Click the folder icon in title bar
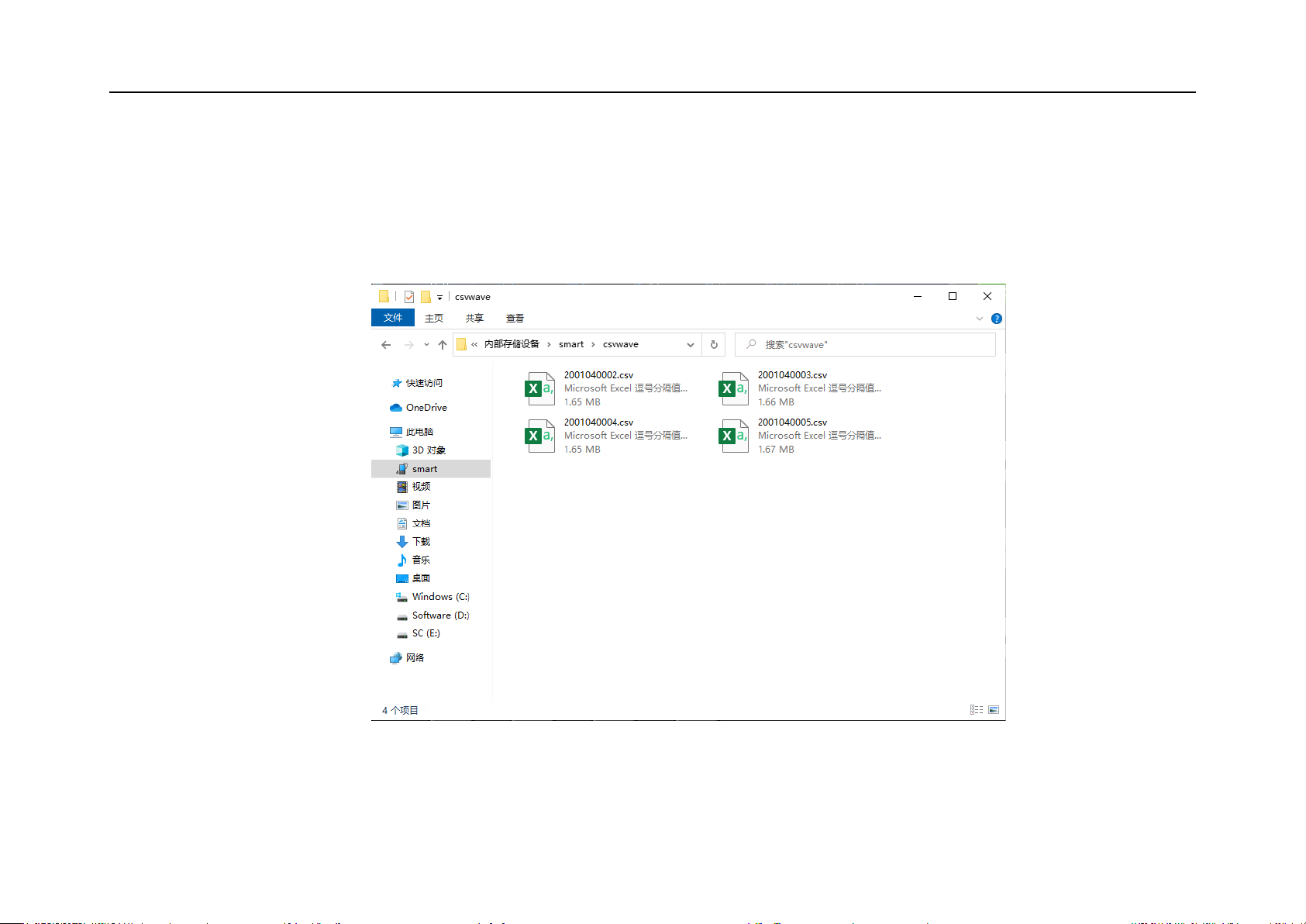Viewport: 1306px width, 924px height. 384,297
